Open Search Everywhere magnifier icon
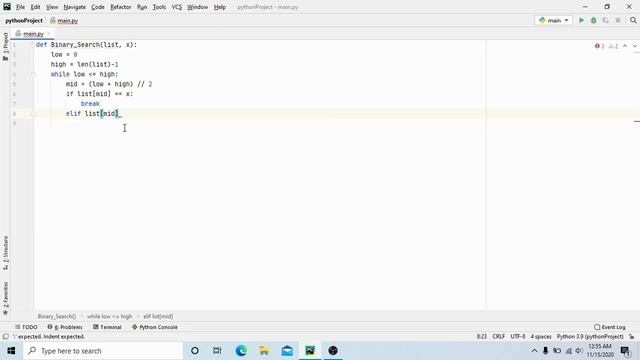640x360 pixels. tap(633, 20)
